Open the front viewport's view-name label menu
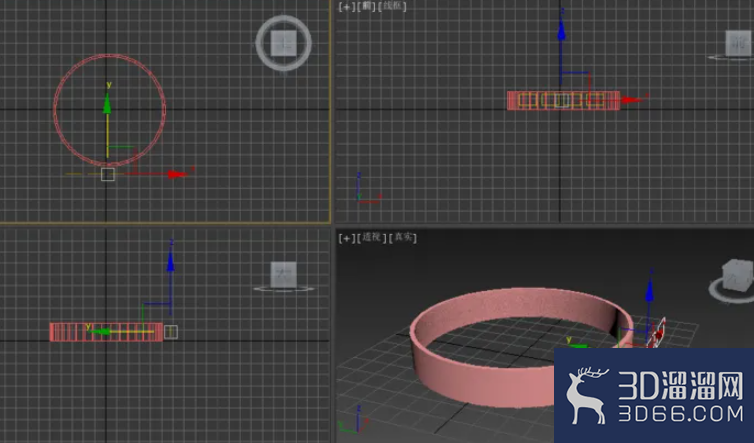This screenshot has height=443, width=754. click(x=368, y=6)
